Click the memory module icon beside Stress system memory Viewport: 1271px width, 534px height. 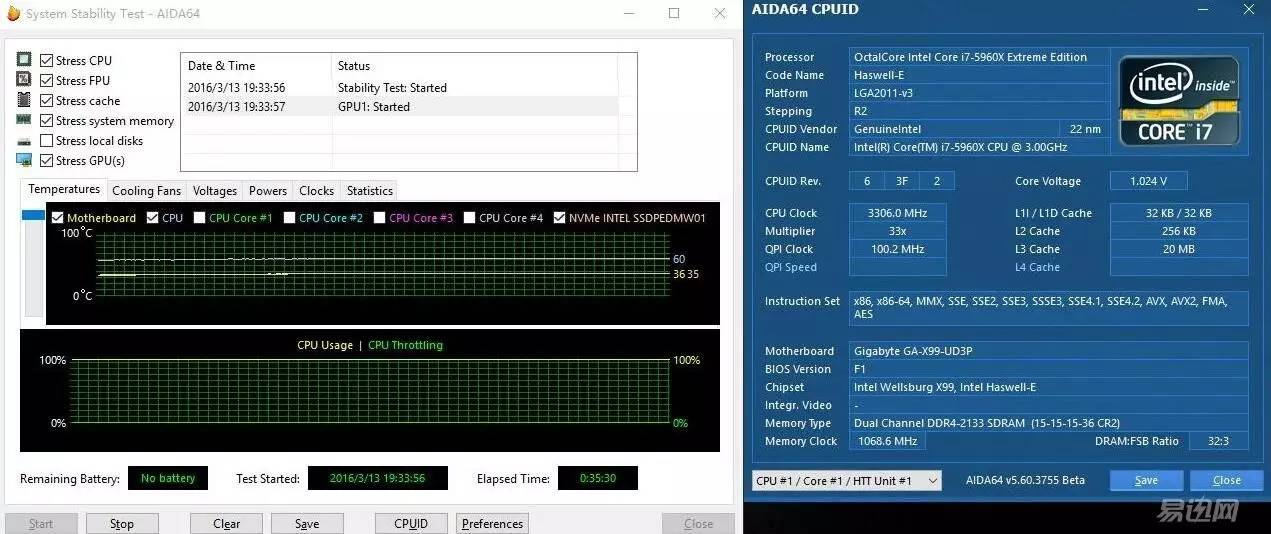click(x=24, y=120)
